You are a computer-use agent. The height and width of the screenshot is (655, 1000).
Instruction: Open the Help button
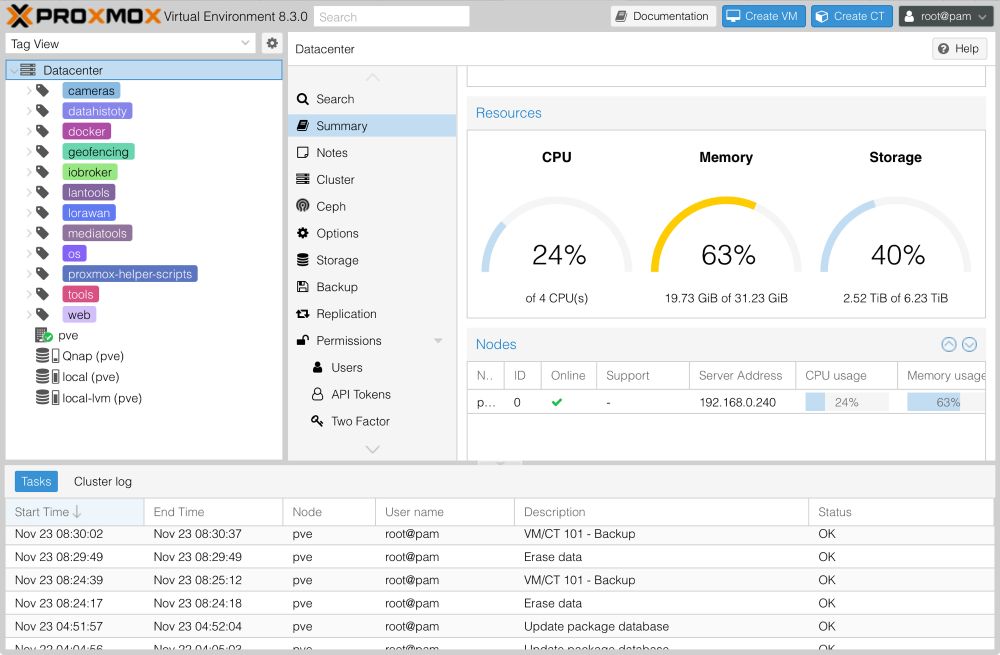959,48
